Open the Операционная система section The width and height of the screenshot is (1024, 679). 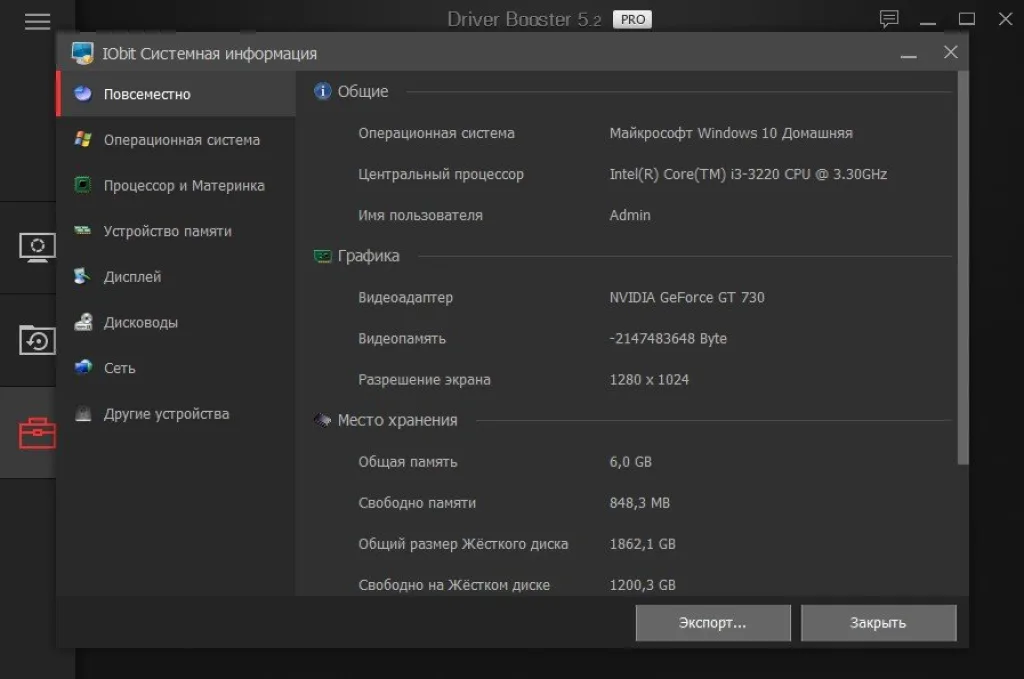[176, 140]
